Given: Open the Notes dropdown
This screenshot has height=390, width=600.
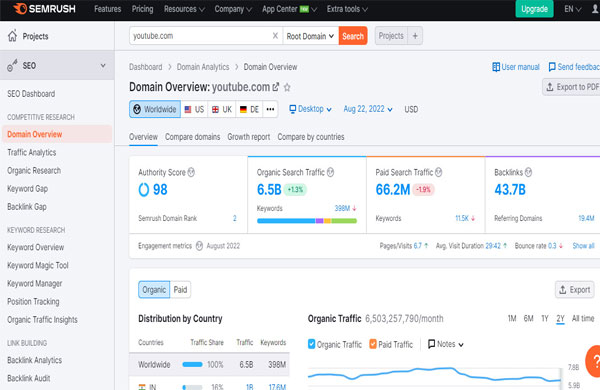Looking at the screenshot, I should tap(446, 344).
